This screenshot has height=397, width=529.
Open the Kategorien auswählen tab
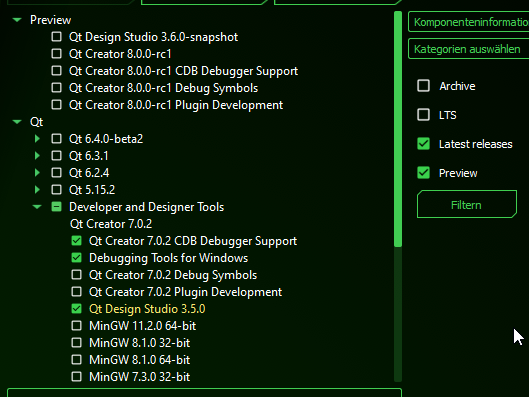coord(469,49)
